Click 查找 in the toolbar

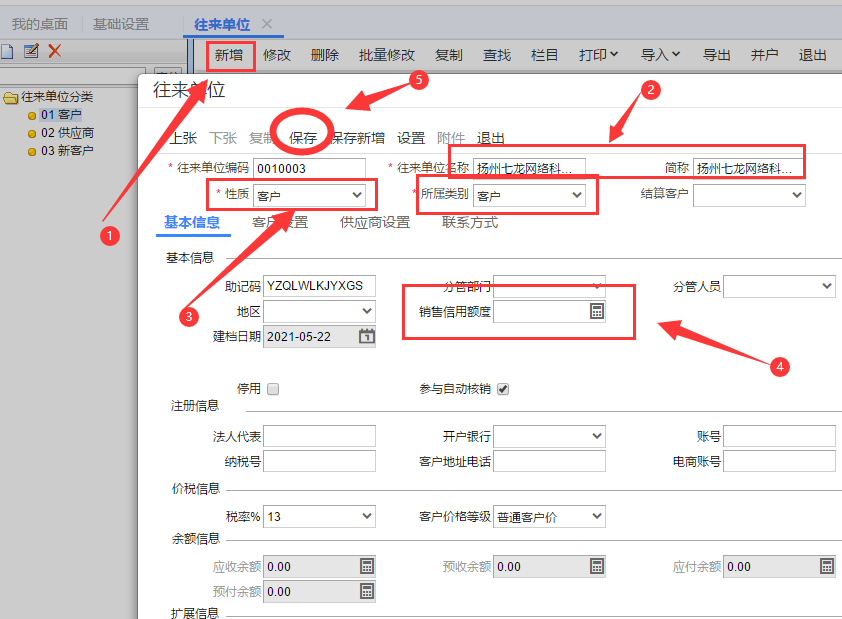497,55
